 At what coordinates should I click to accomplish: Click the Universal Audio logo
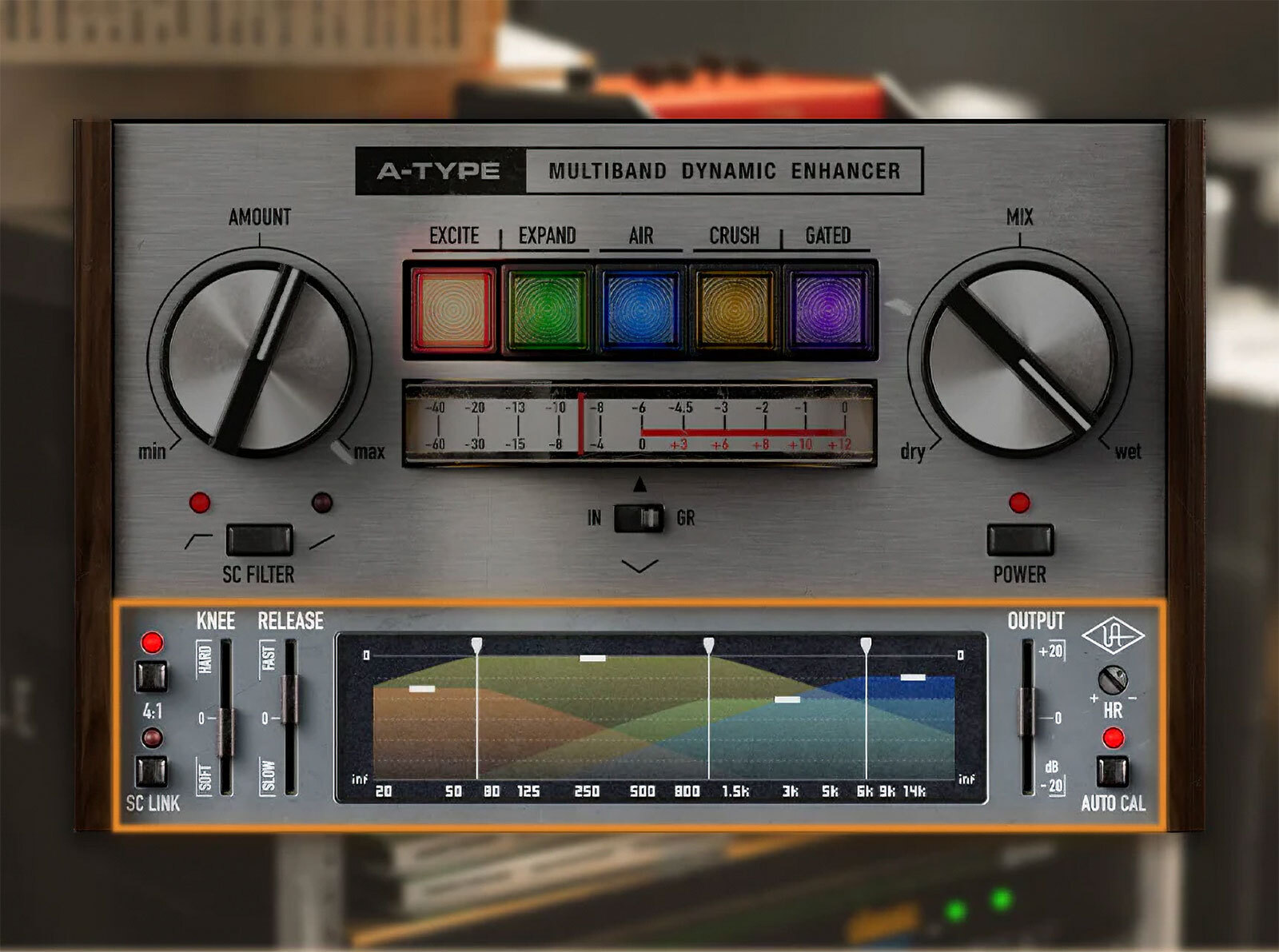pos(1113,637)
